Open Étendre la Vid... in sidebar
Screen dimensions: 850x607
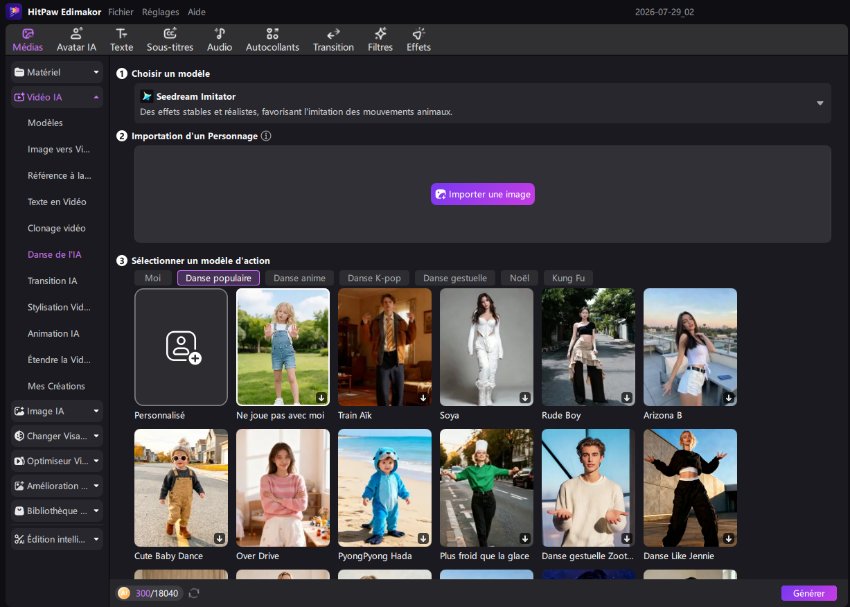point(59,360)
